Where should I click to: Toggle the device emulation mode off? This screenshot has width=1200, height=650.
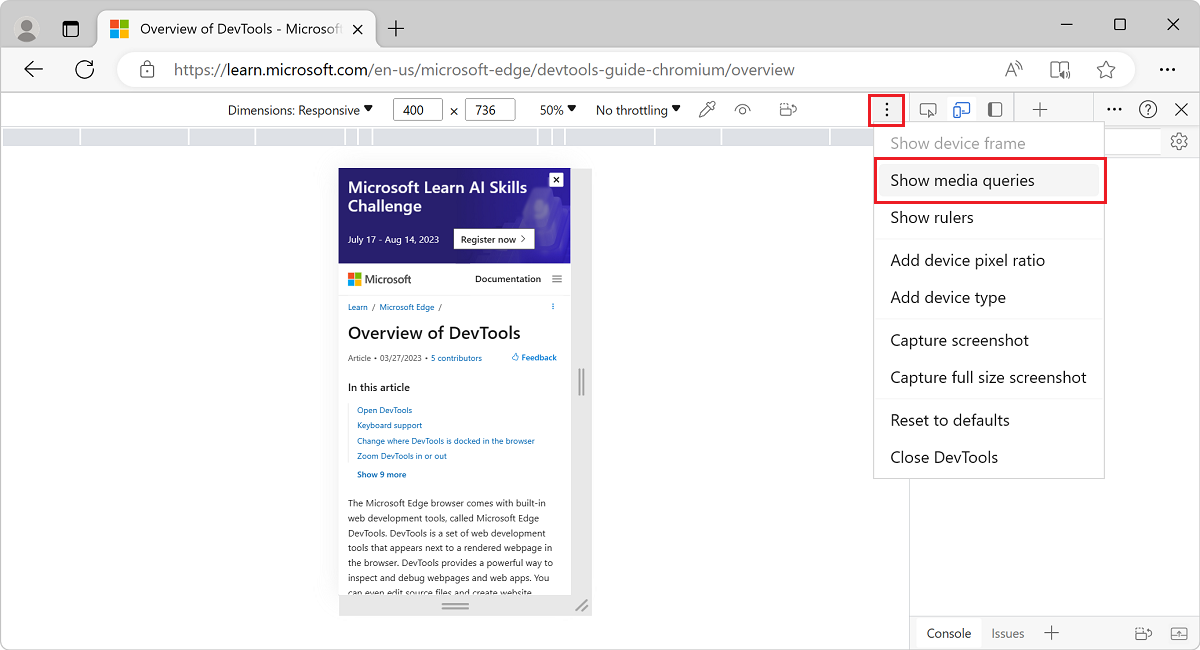click(961, 109)
